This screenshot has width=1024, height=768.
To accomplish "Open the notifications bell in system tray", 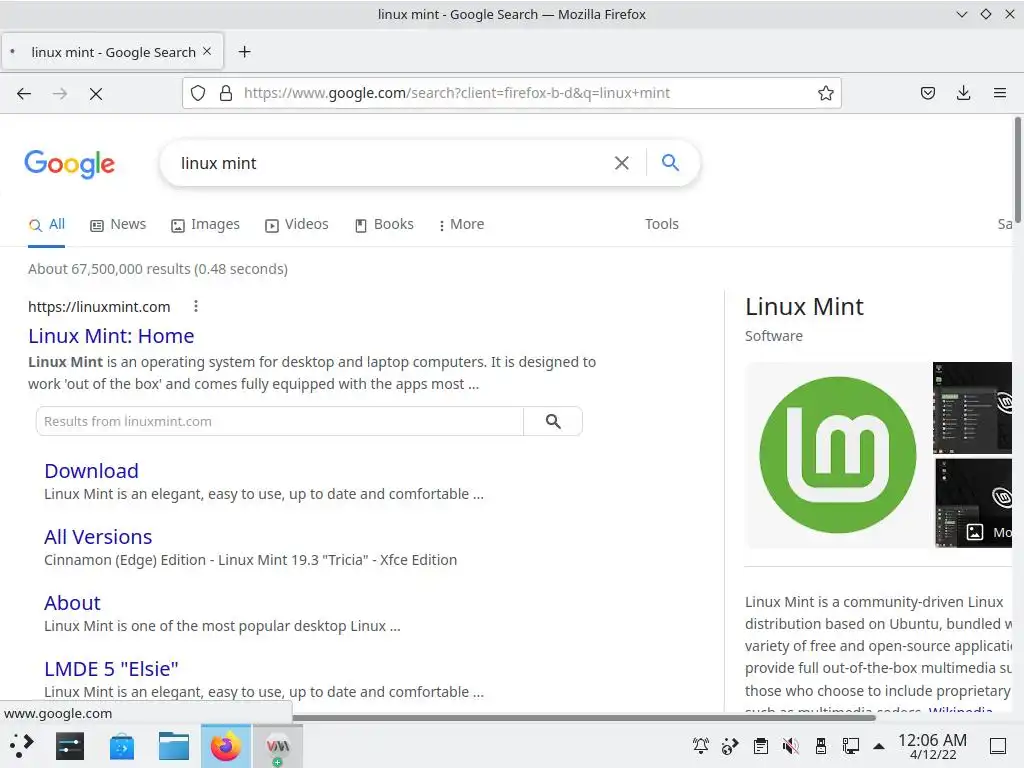I will click(x=701, y=745).
